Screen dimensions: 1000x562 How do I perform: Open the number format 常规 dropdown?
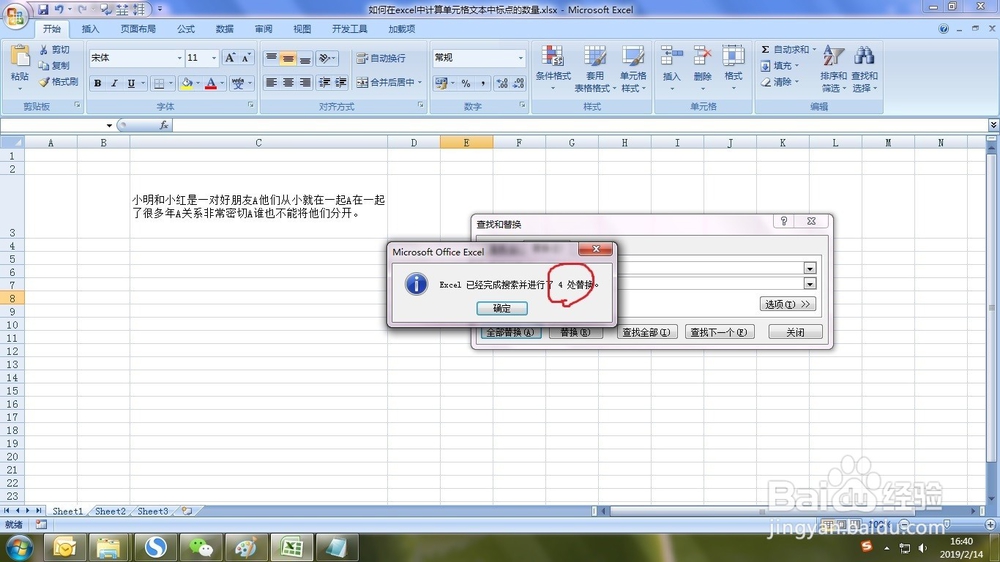[x=520, y=58]
